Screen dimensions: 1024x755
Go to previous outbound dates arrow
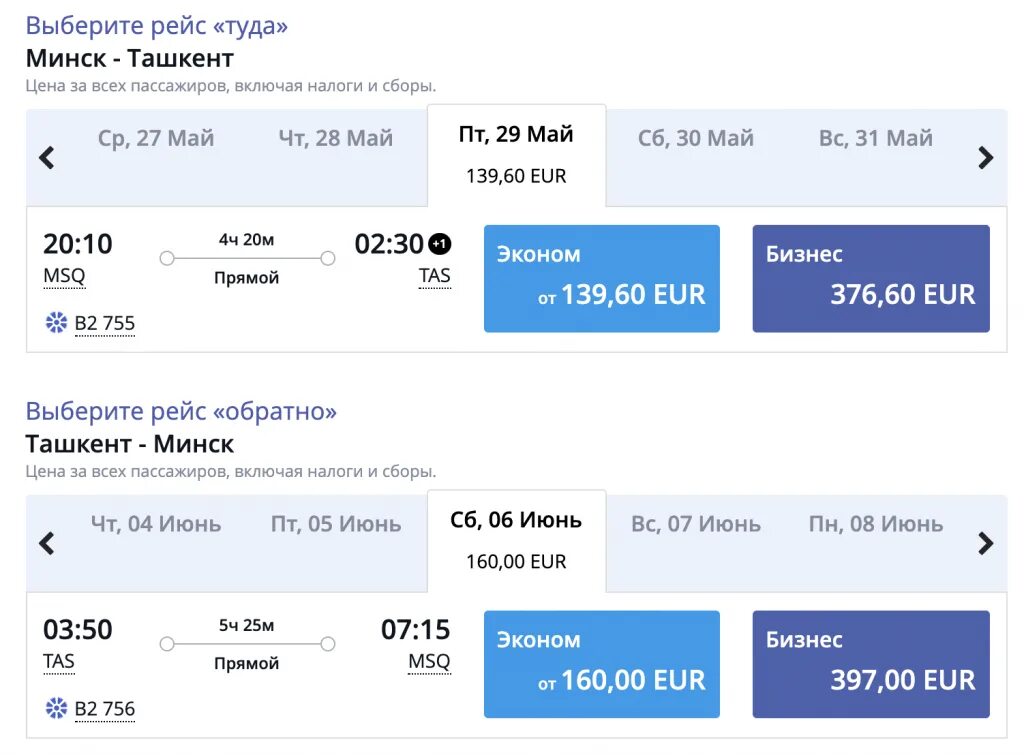pyautogui.click(x=46, y=157)
